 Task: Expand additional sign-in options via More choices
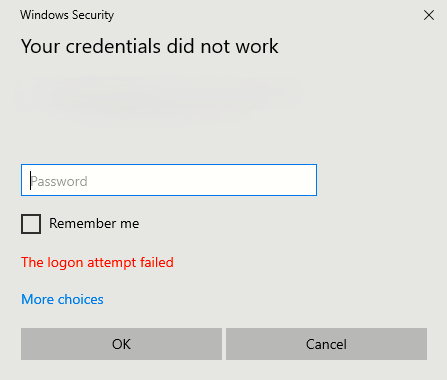62,299
